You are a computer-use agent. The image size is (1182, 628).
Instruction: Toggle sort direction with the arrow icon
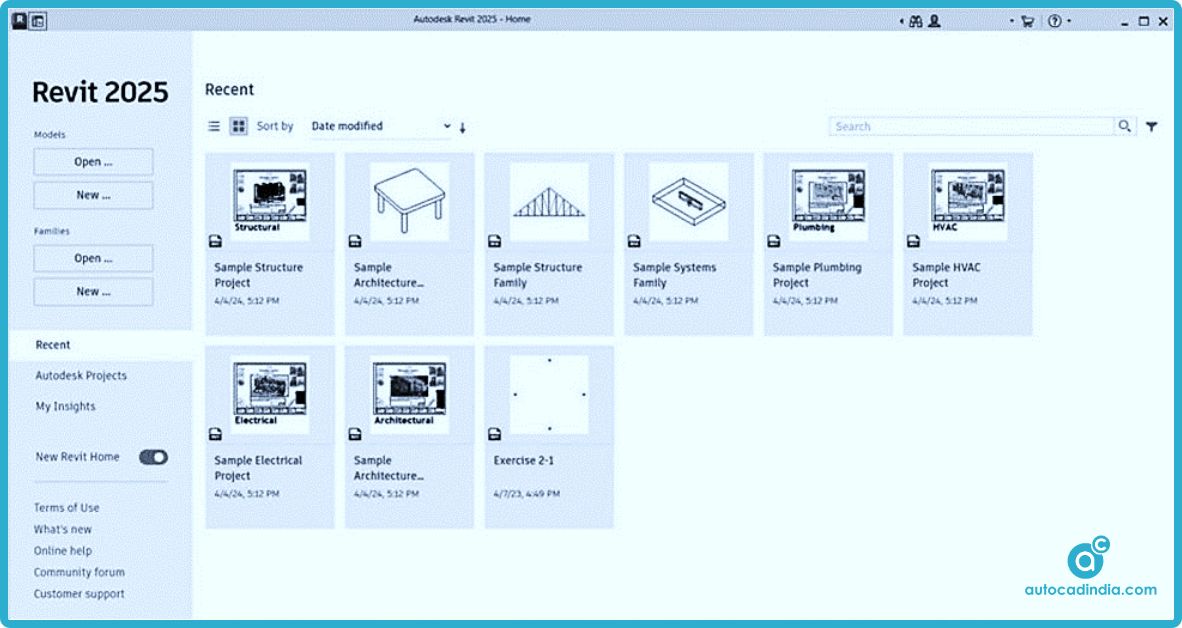[x=462, y=126]
